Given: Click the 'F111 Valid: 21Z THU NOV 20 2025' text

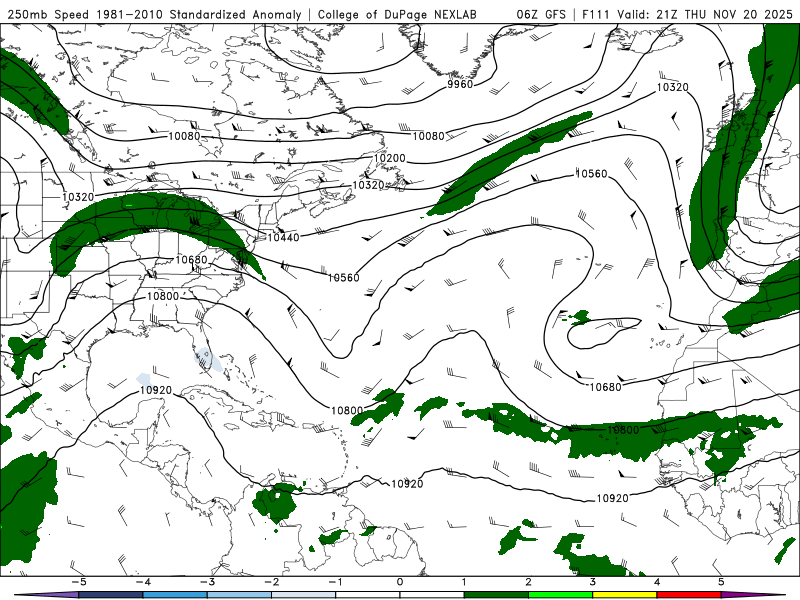Looking at the screenshot, I should point(687,14).
